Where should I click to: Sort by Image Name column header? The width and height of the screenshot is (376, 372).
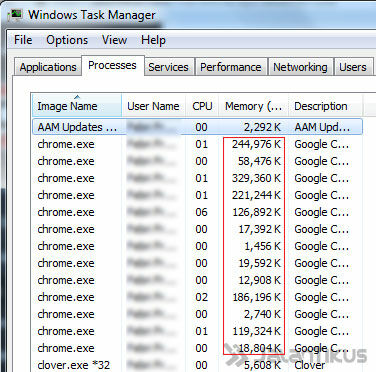click(x=77, y=106)
